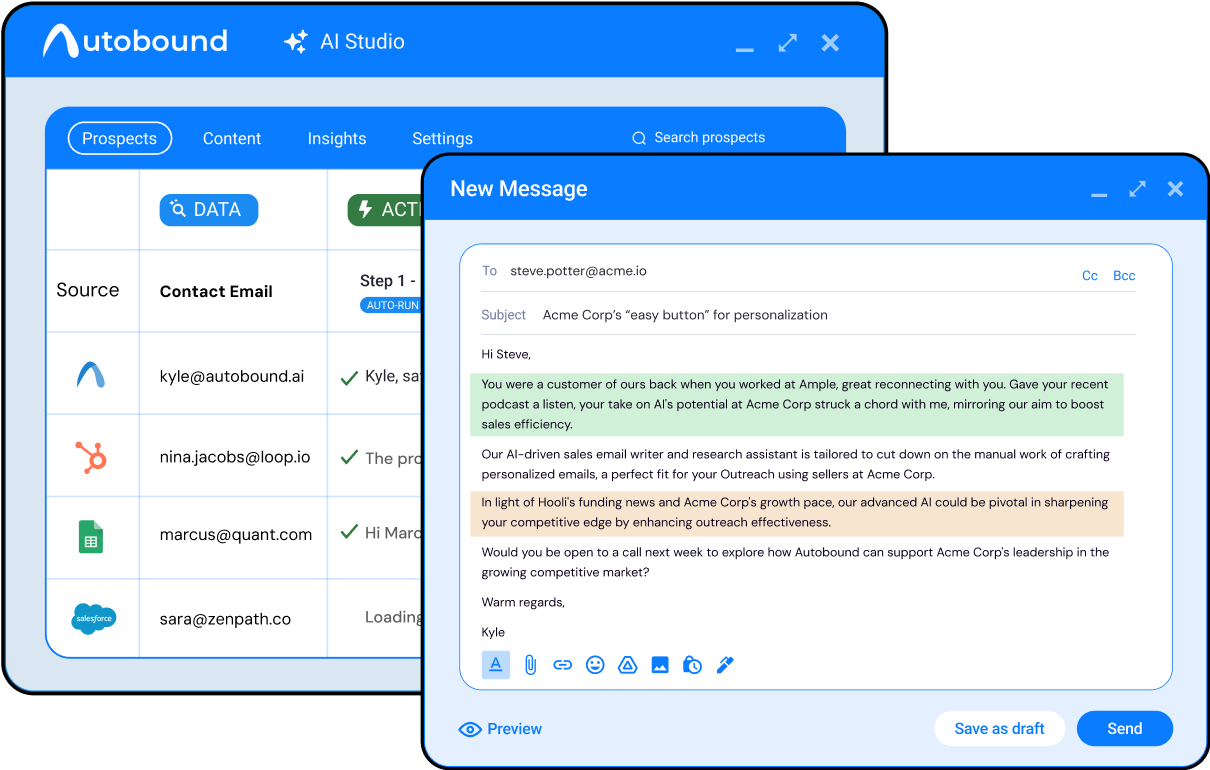The image size is (1210, 770).
Task: Click the checkmark in the Kyle row
Action: [x=349, y=378]
